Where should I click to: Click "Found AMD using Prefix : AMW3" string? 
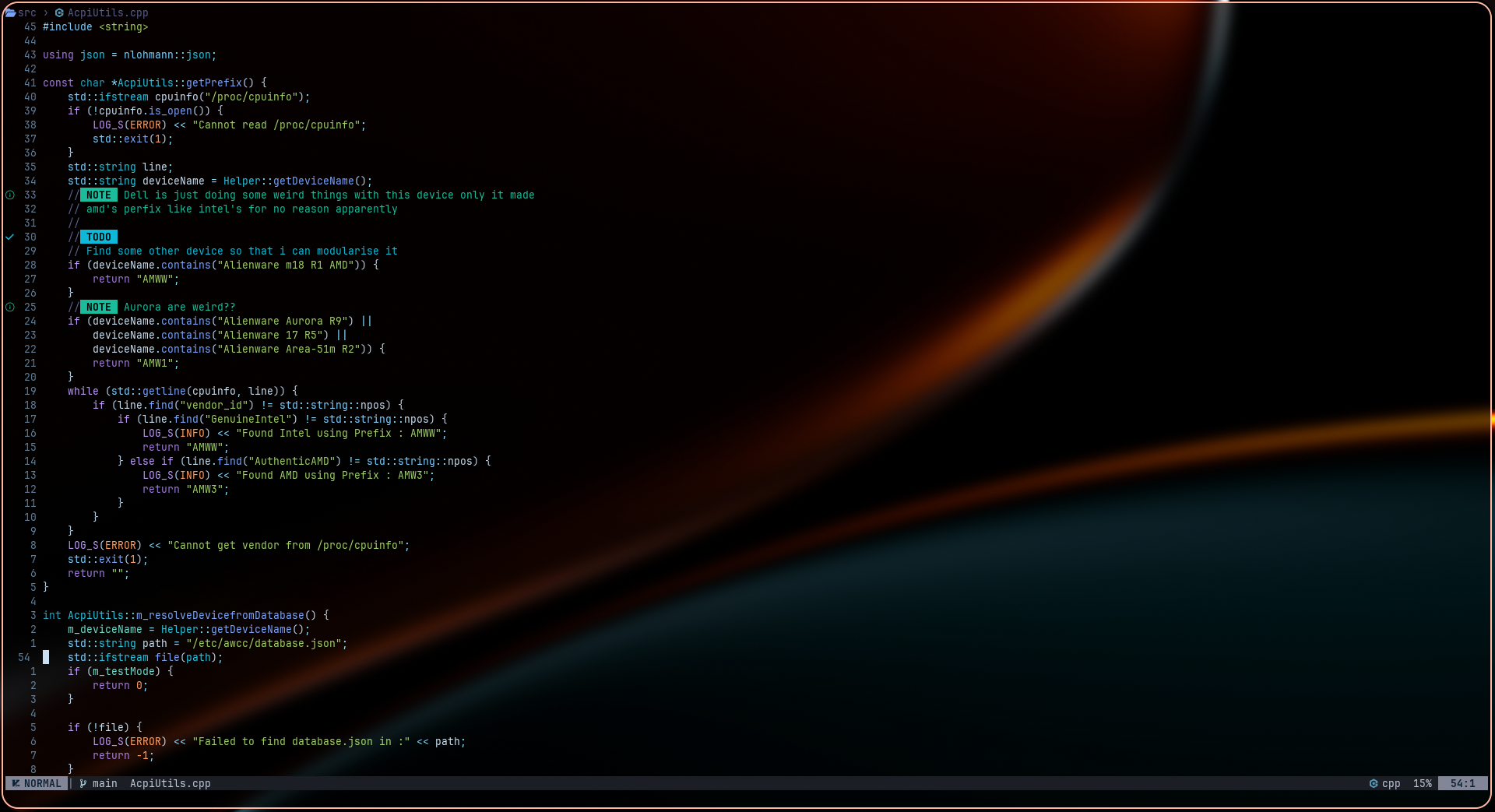tap(332, 476)
